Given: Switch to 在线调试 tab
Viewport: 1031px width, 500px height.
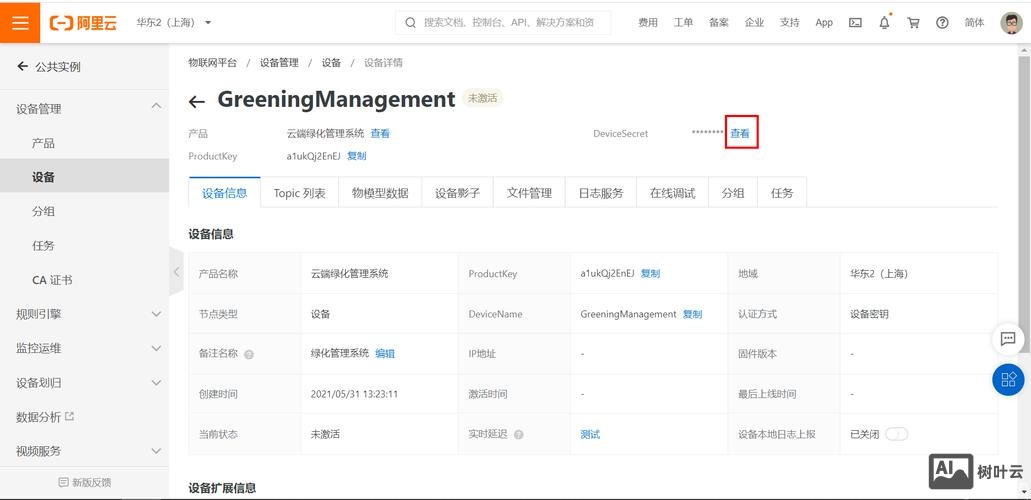Looking at the screenshot, I should [x=672, y=193].
